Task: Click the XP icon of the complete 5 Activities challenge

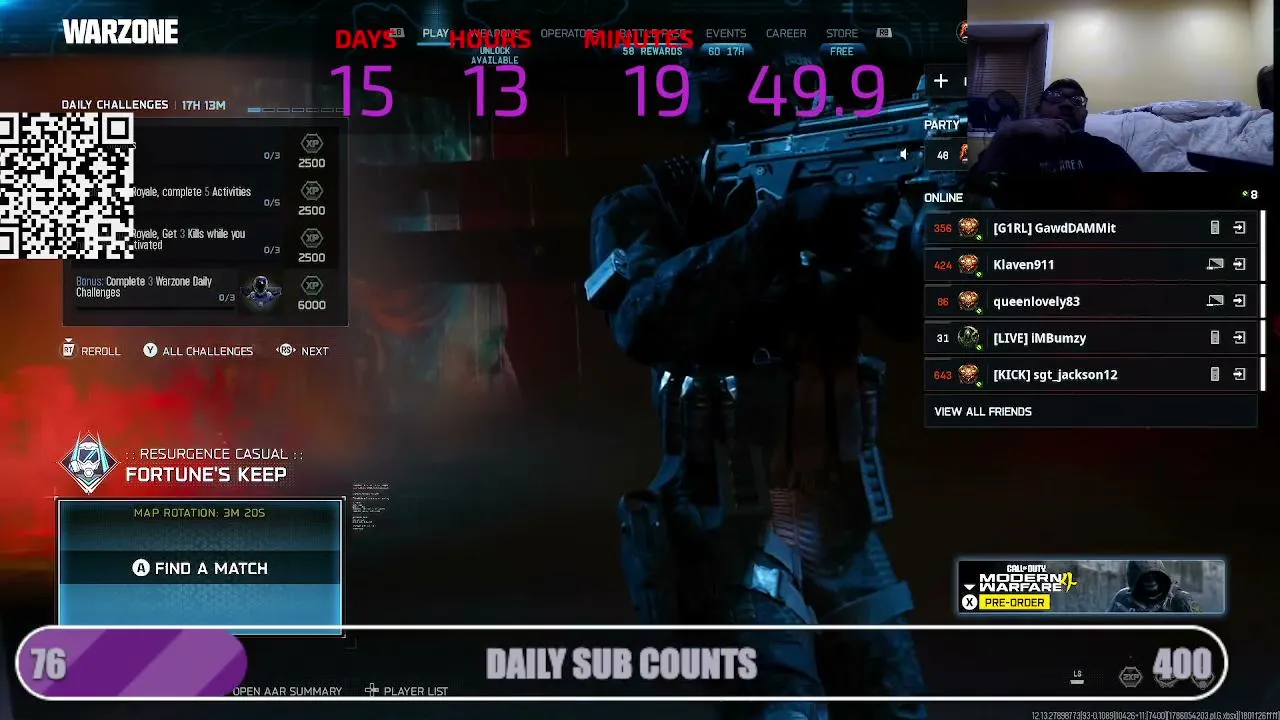Action: point(312,190)
